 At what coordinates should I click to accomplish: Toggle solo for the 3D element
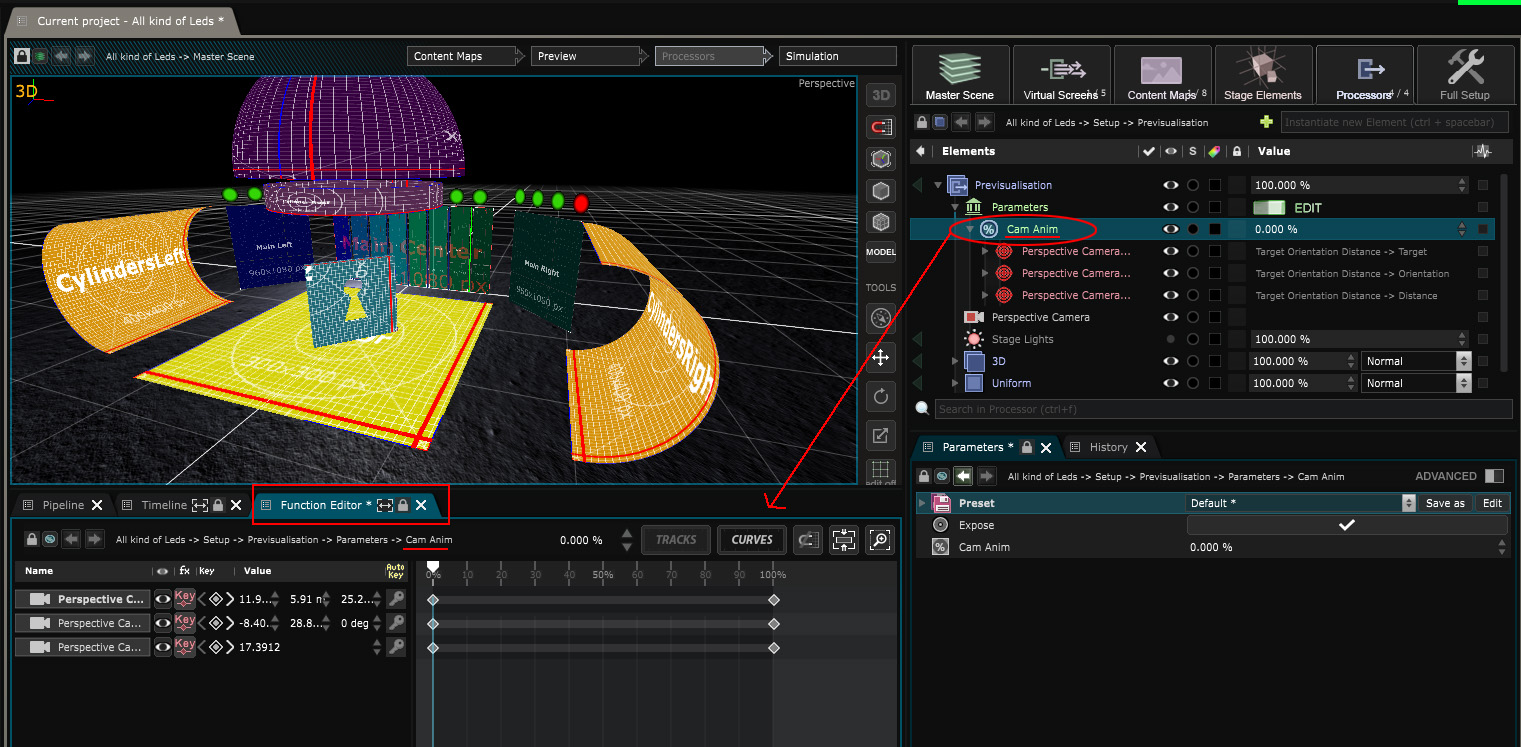tap(1192, 361)
